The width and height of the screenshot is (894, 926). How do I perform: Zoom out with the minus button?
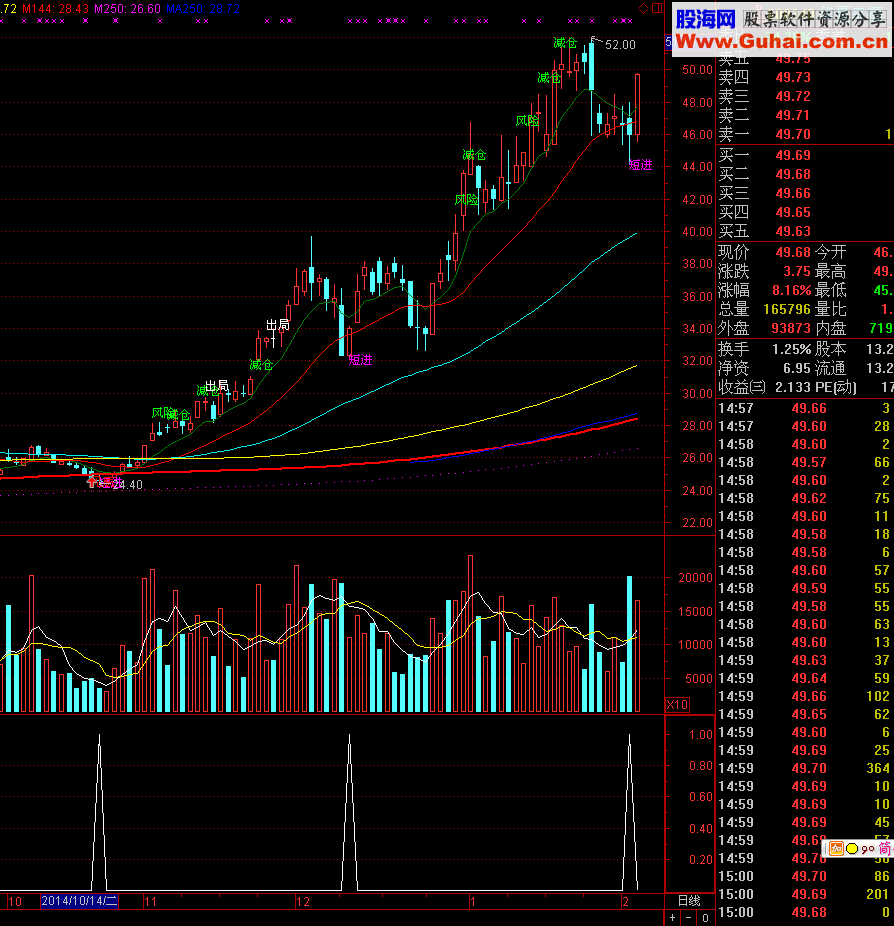tap(689, 918)
